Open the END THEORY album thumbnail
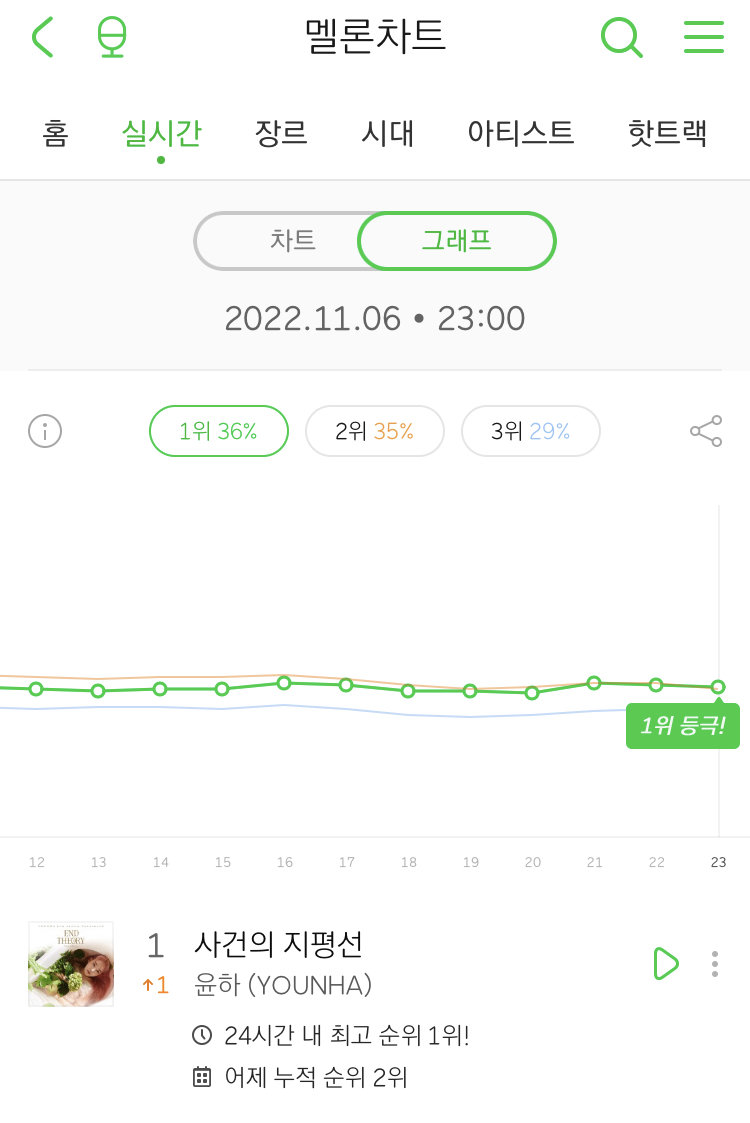The height and width of the screenshot is (1123, 750). [71, 964]
